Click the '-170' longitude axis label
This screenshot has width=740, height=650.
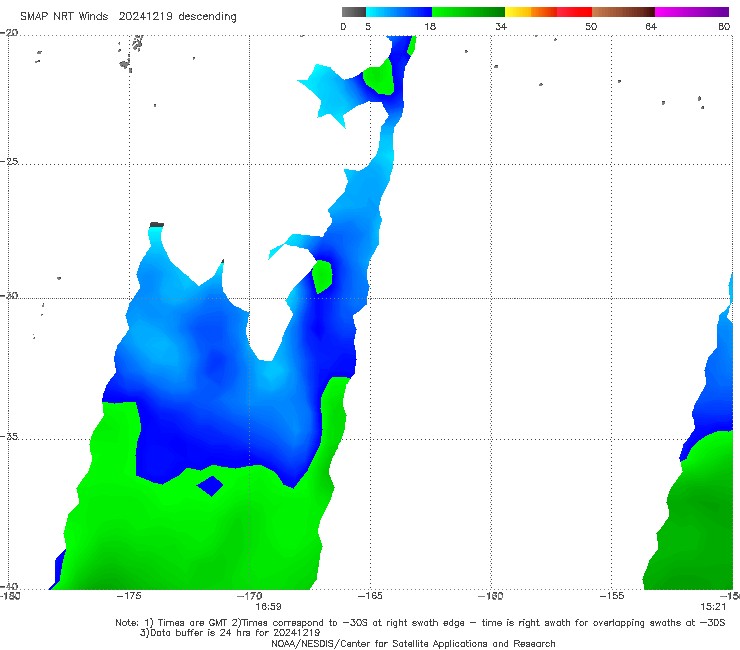[x=249, y=596]
